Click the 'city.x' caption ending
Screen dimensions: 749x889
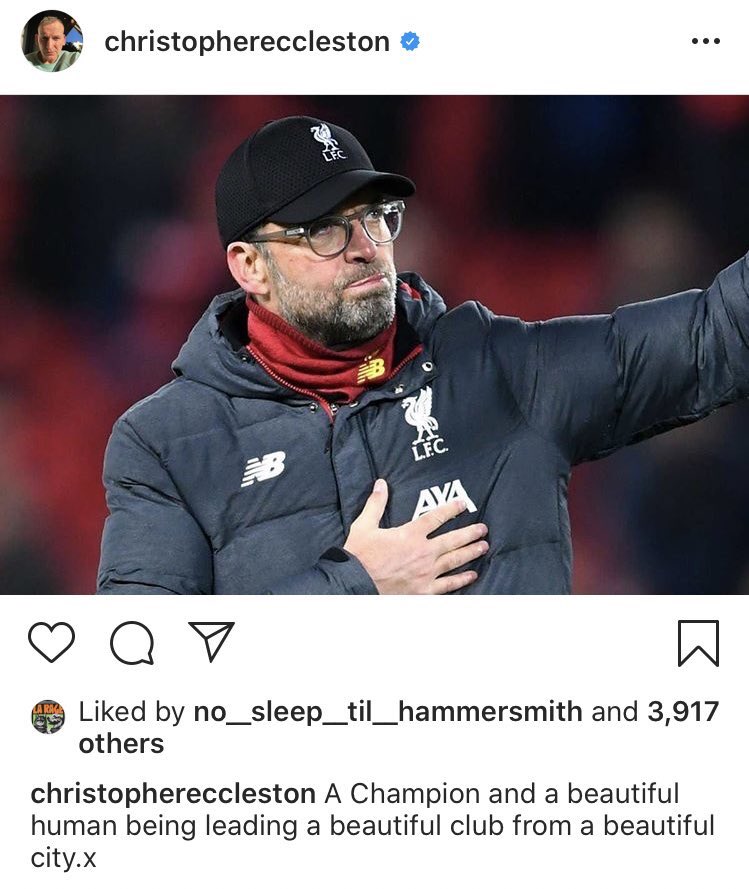pos(64,858)
